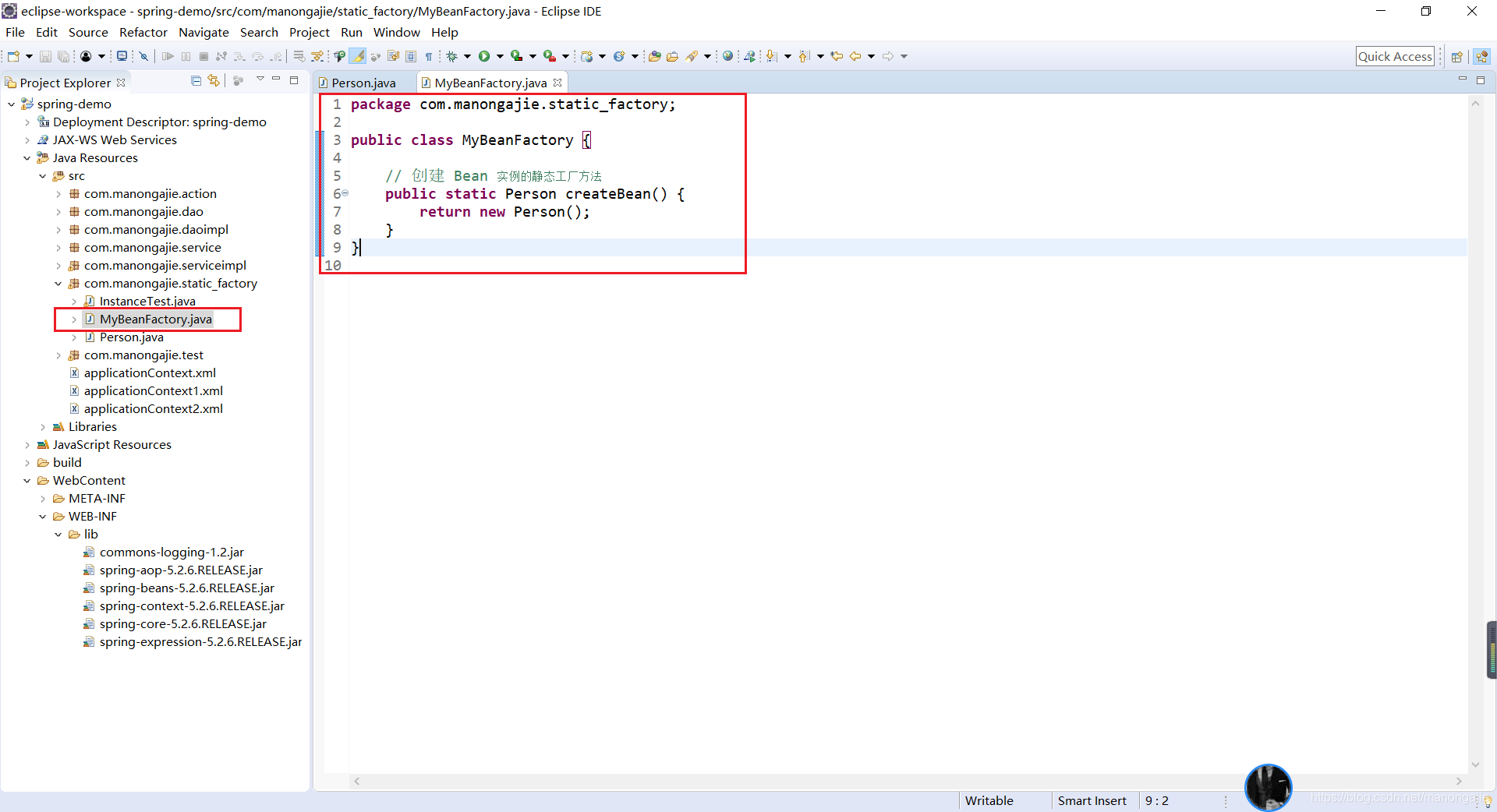The height and width of the screenshot is (812, 1497).
Task: Click the Open Perspective icon
Action: click(x=1456, y=56)
